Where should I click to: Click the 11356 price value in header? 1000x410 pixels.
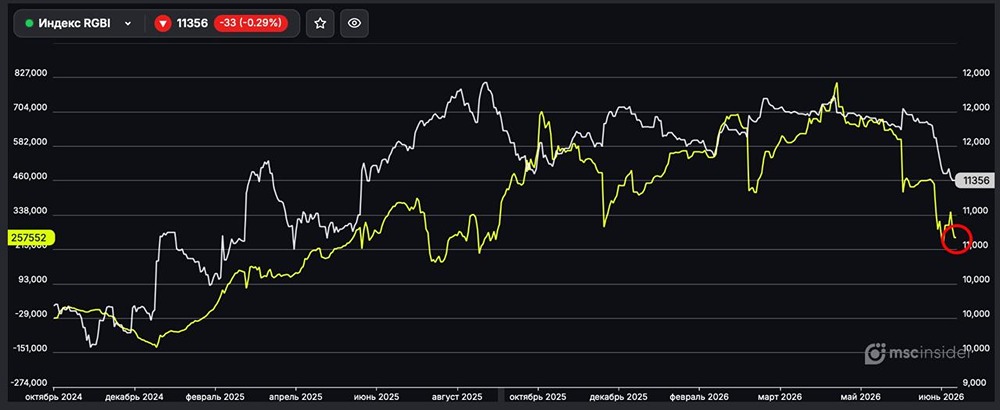[193, 24]
